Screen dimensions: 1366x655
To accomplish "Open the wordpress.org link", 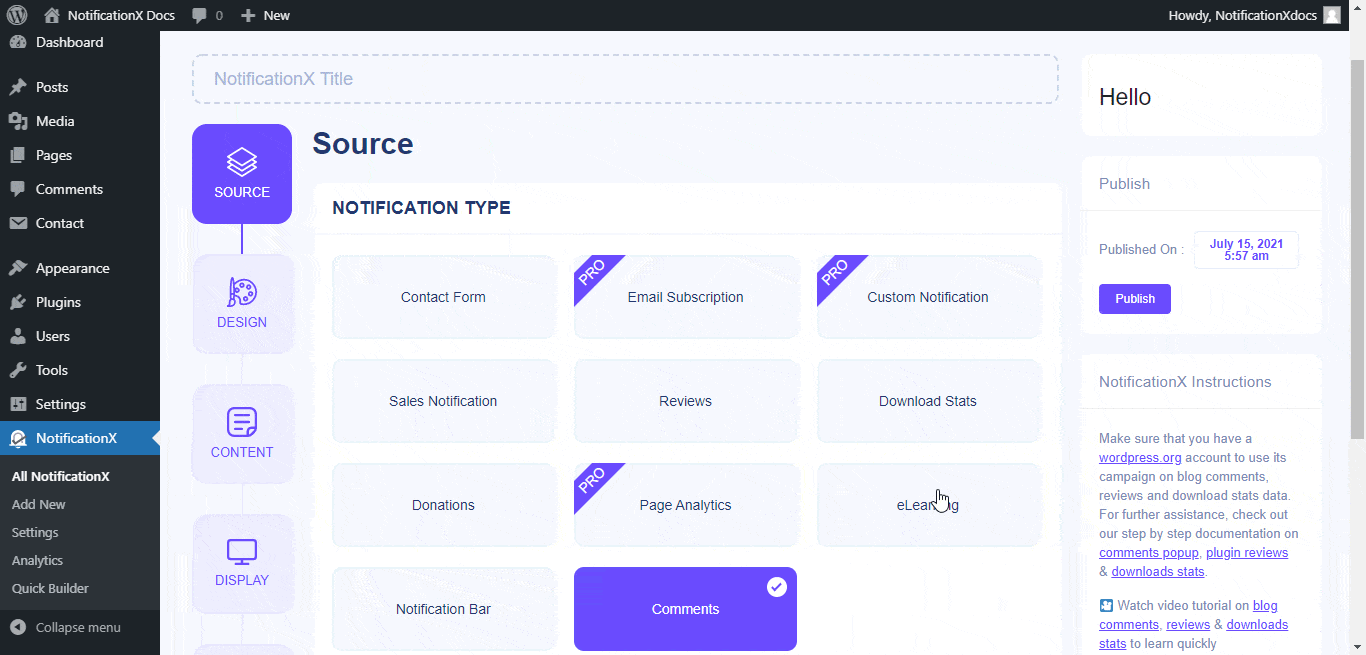I will (x=1140, y=457).
